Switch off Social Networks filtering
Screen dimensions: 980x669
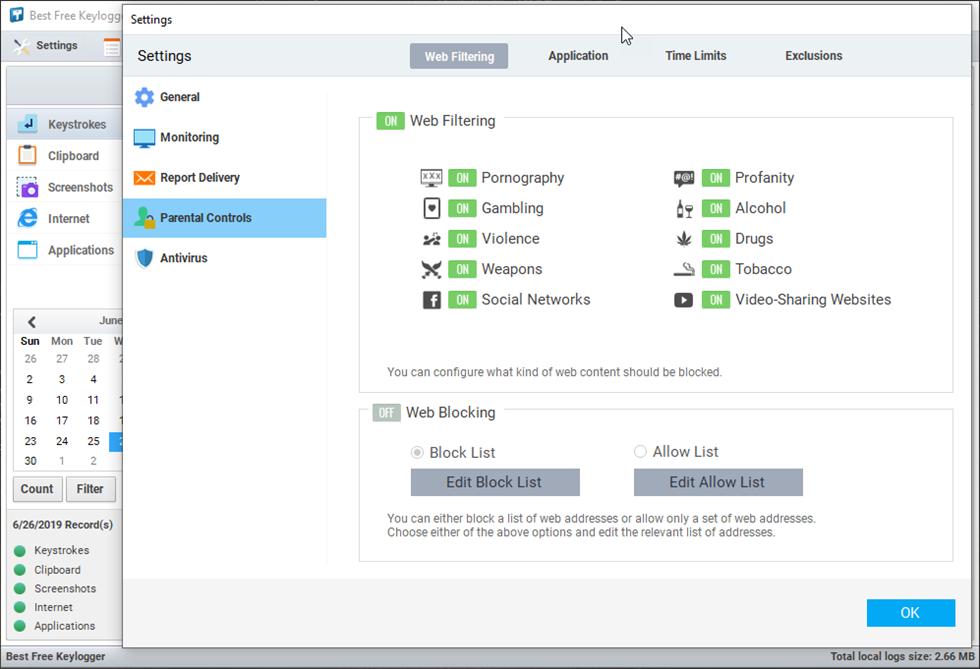coord(462,299)
